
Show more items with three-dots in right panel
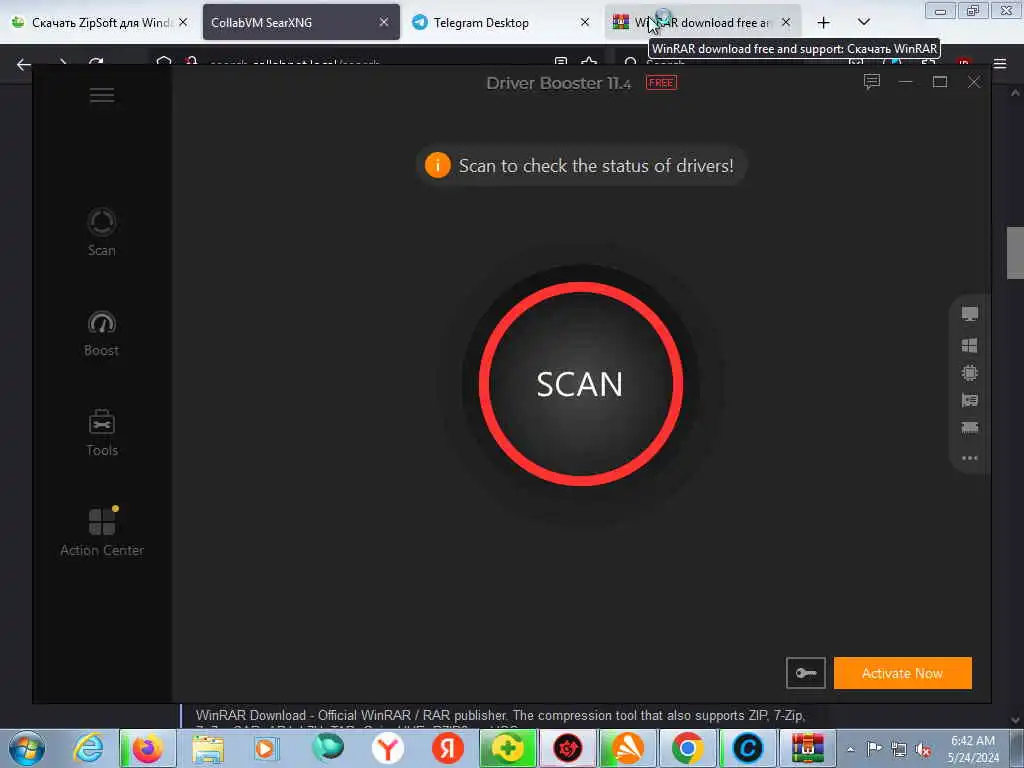970,458
